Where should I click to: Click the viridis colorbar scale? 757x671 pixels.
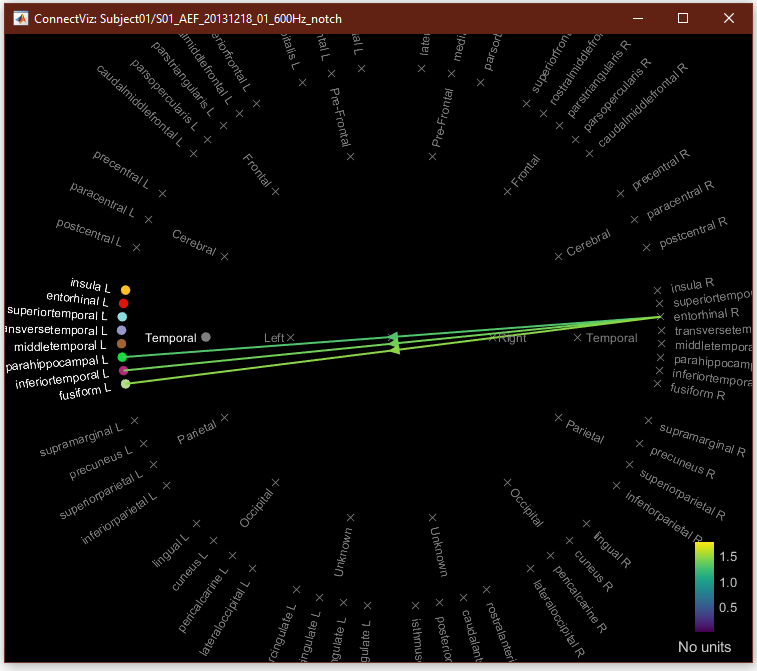(704, 587)
